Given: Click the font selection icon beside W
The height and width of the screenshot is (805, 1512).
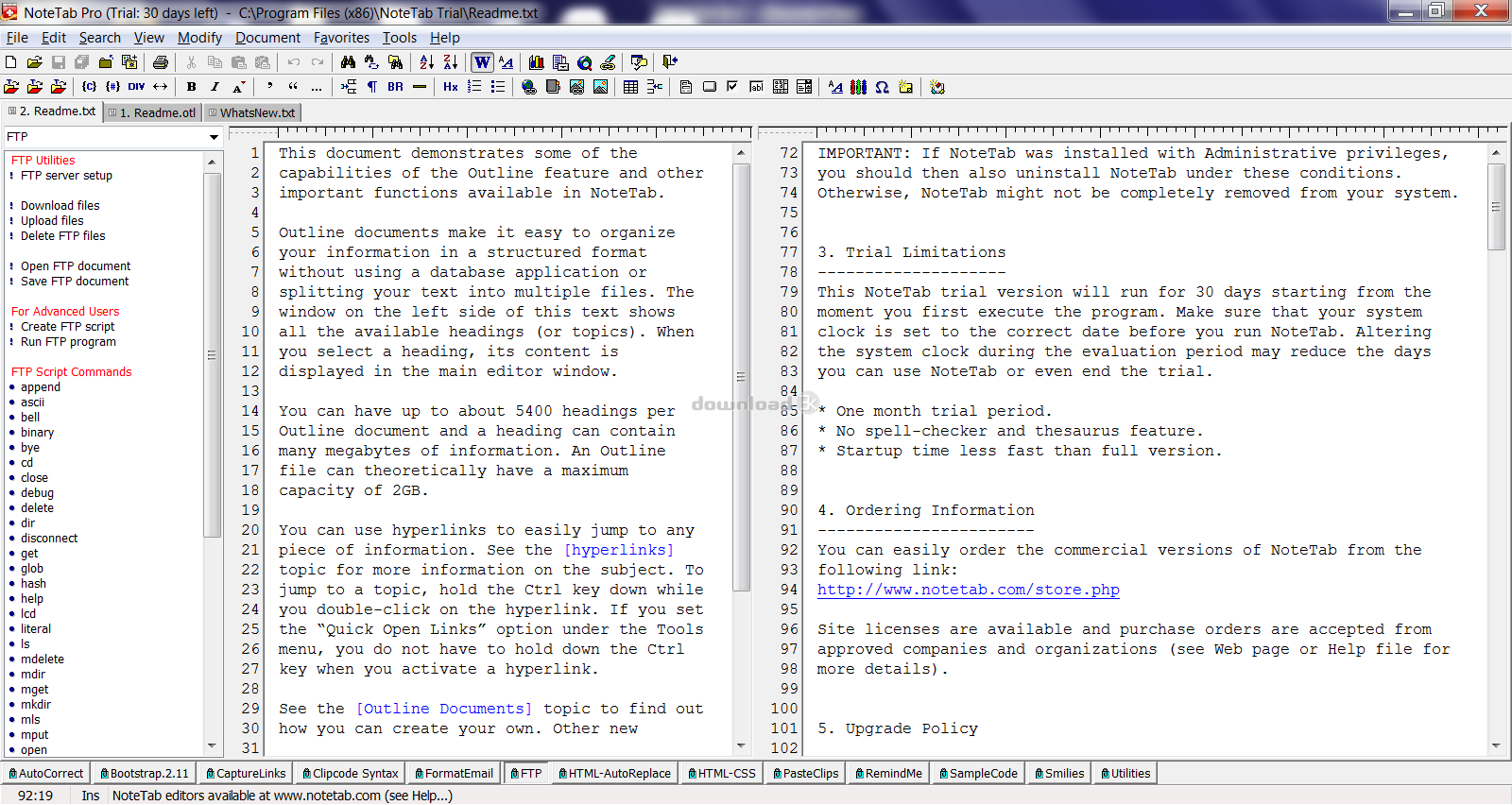Looking at the screenshot, I should [x=507, y=62].
